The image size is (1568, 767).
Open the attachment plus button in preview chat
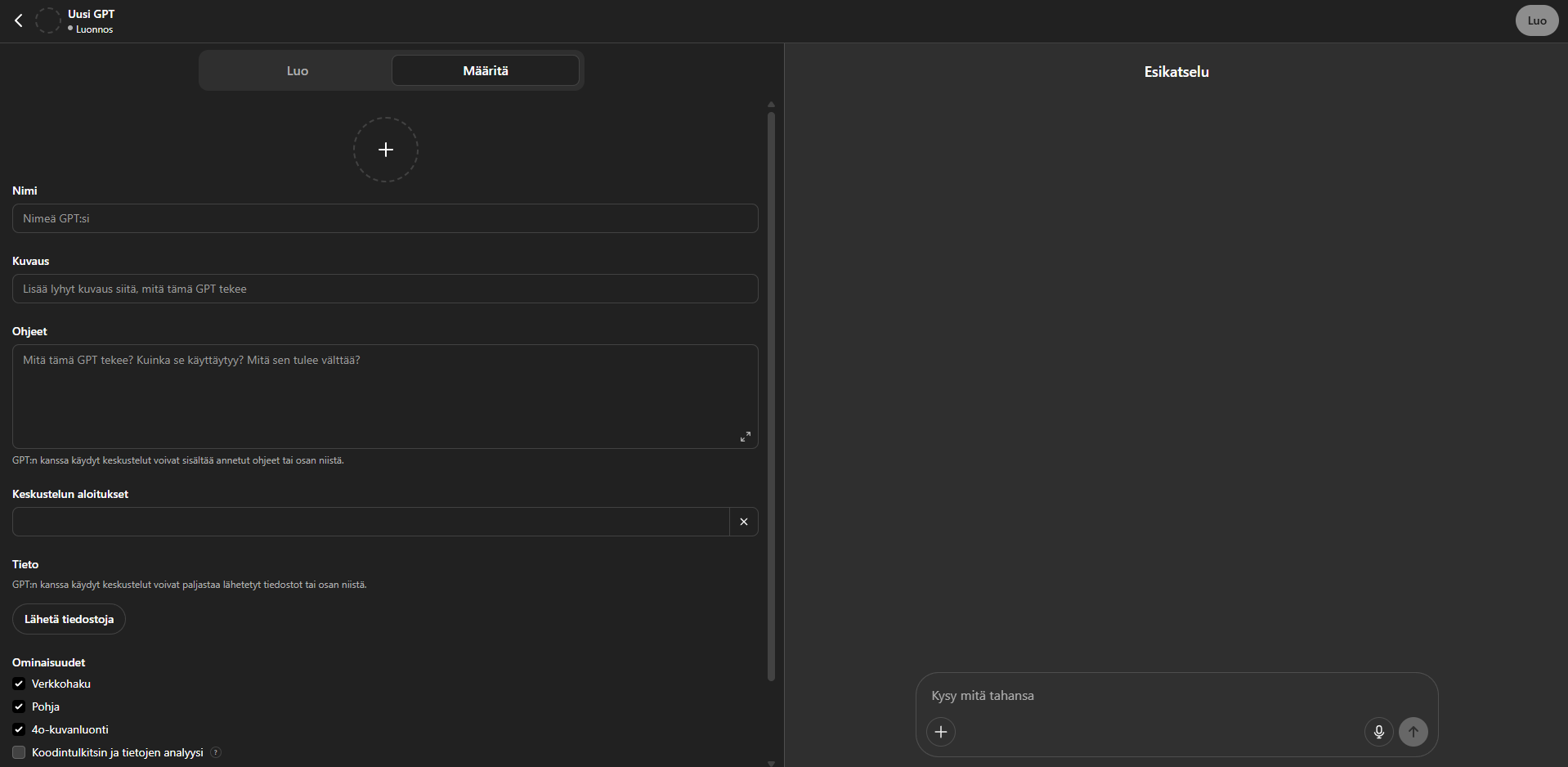pos(941,732)
